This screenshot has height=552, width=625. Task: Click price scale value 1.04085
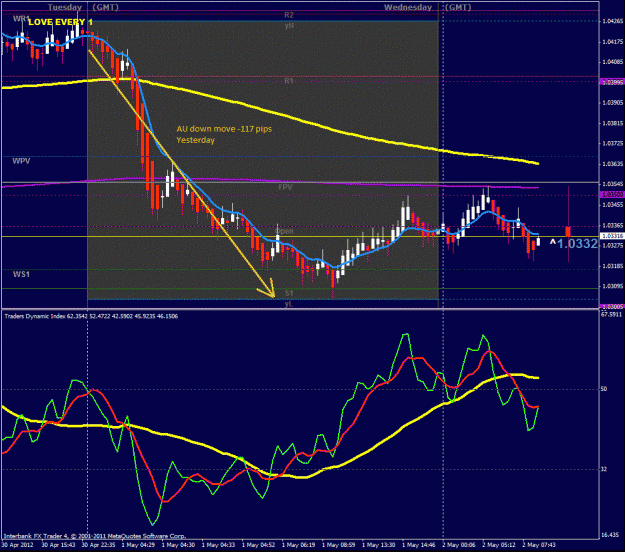click(612, 62)
